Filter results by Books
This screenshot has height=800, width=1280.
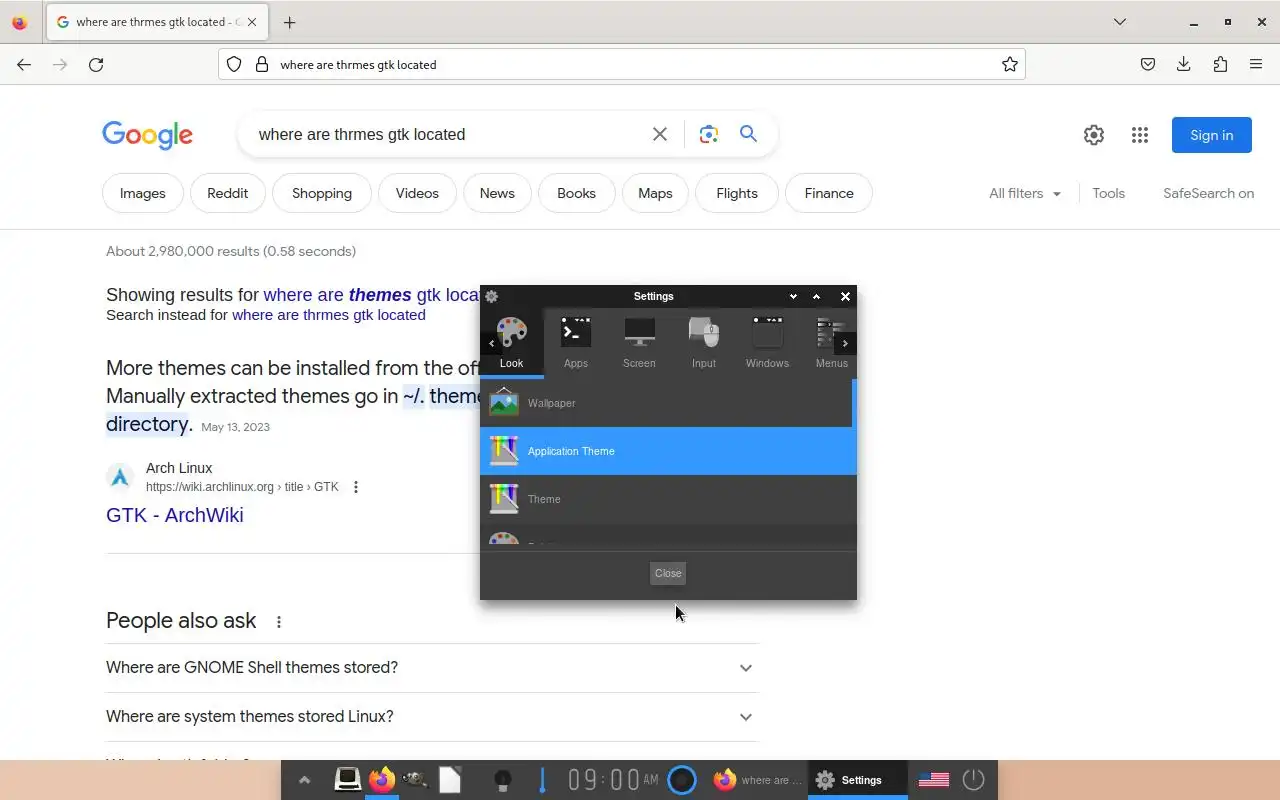(576, 193)
